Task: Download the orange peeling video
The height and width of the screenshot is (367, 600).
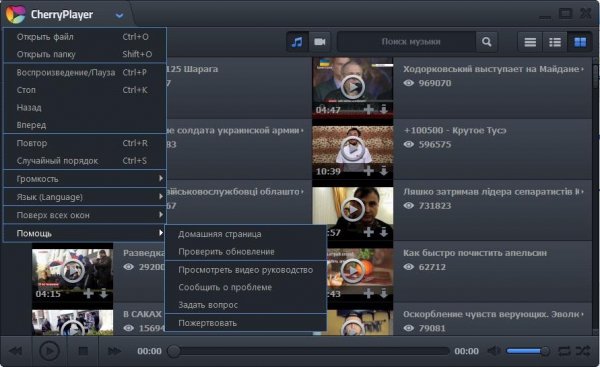Action: point(384,294)
